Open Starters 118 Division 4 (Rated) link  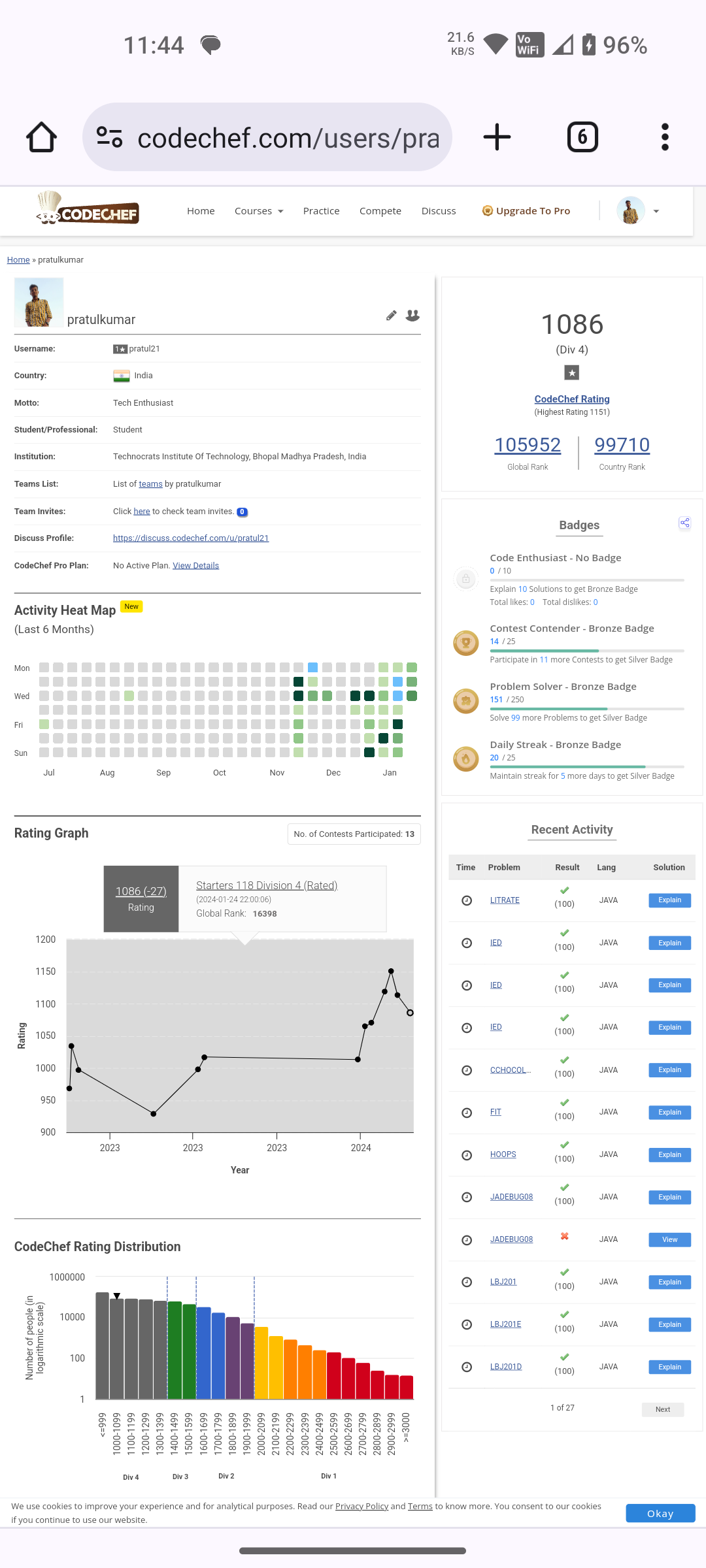tap(267, 885)
